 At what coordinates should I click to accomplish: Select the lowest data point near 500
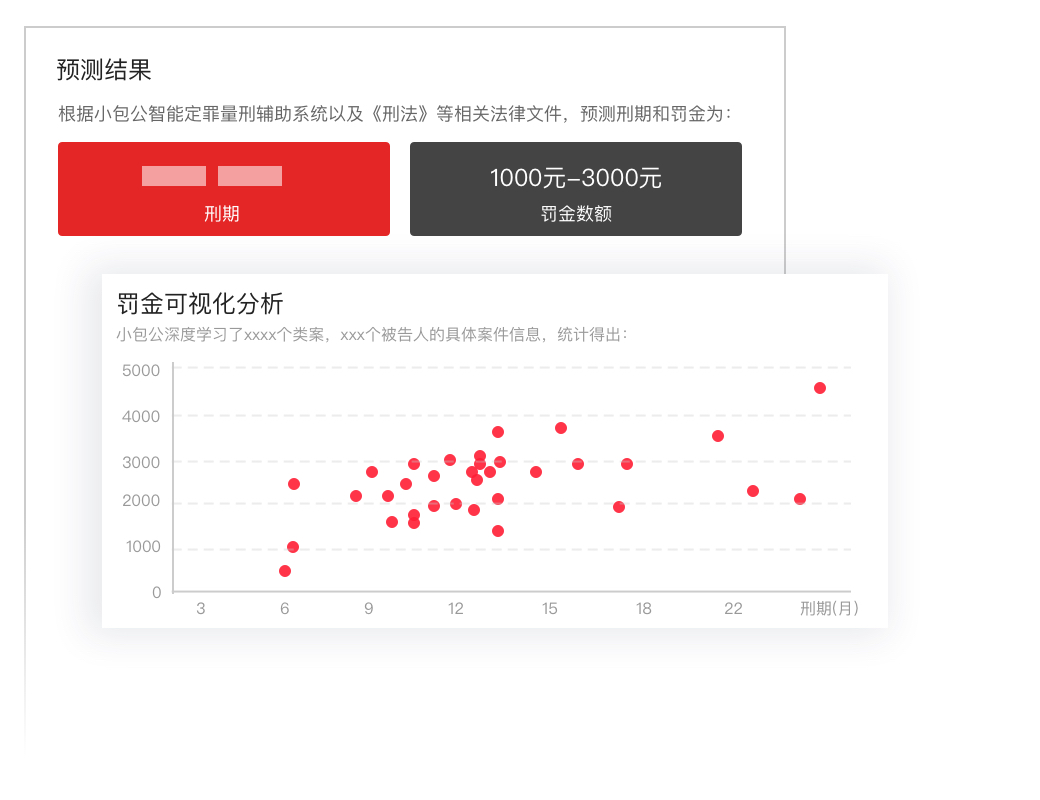click(x=285, y=571)
